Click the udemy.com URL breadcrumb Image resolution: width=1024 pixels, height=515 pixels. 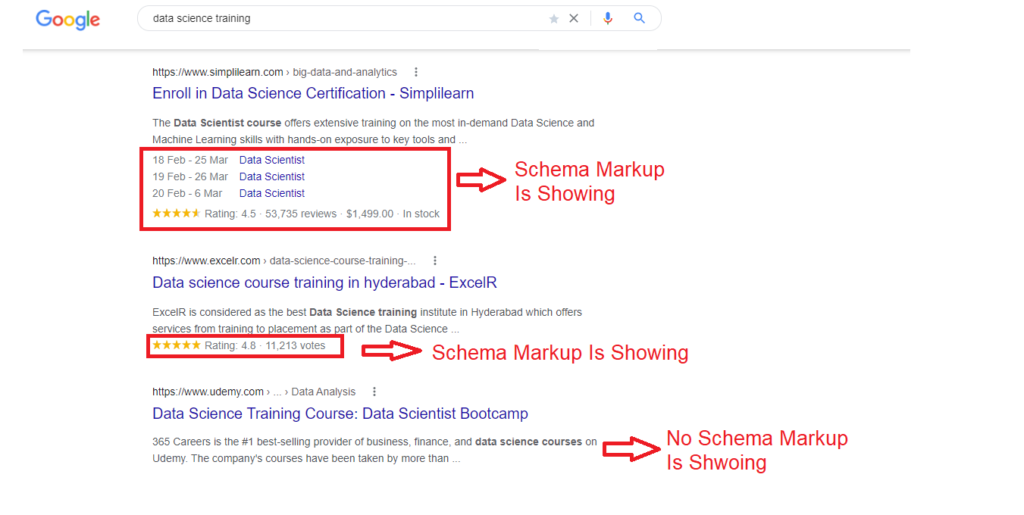click(x=253, y=392)
